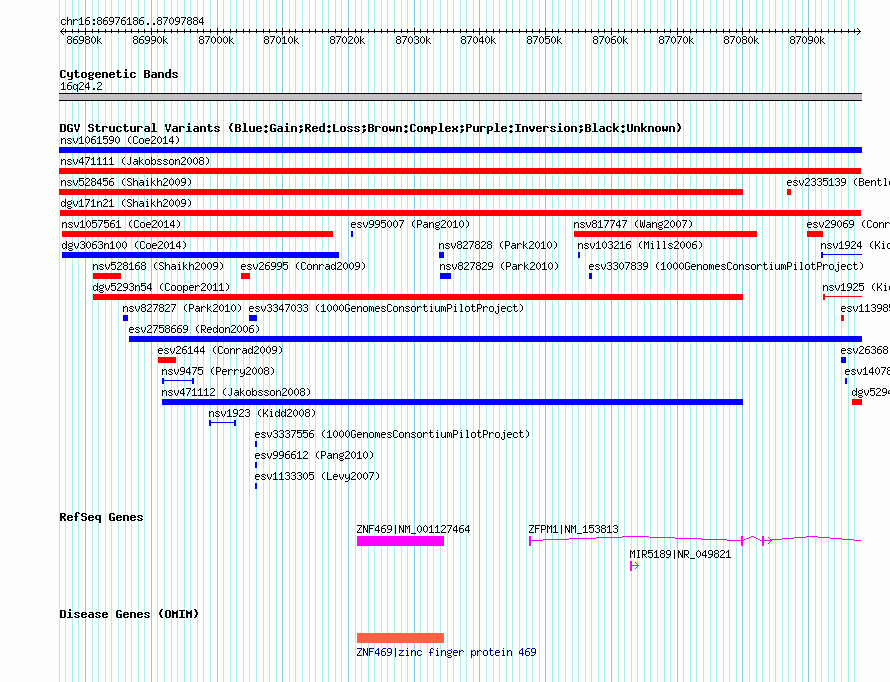
Task: Select the nsv1925 red bracket feature
Action: [x=842, y=297]
